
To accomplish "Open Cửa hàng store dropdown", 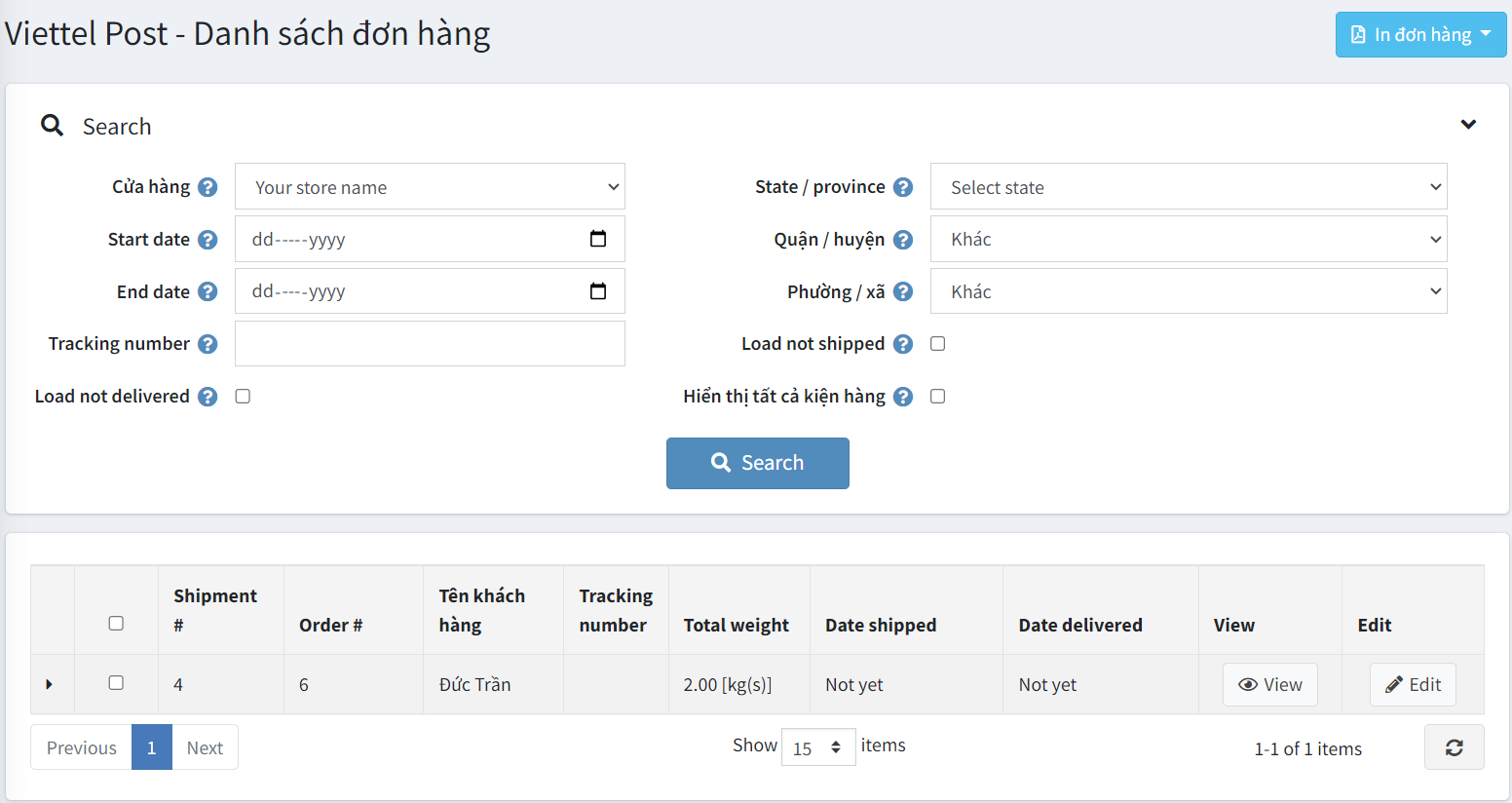I will 430,186.
